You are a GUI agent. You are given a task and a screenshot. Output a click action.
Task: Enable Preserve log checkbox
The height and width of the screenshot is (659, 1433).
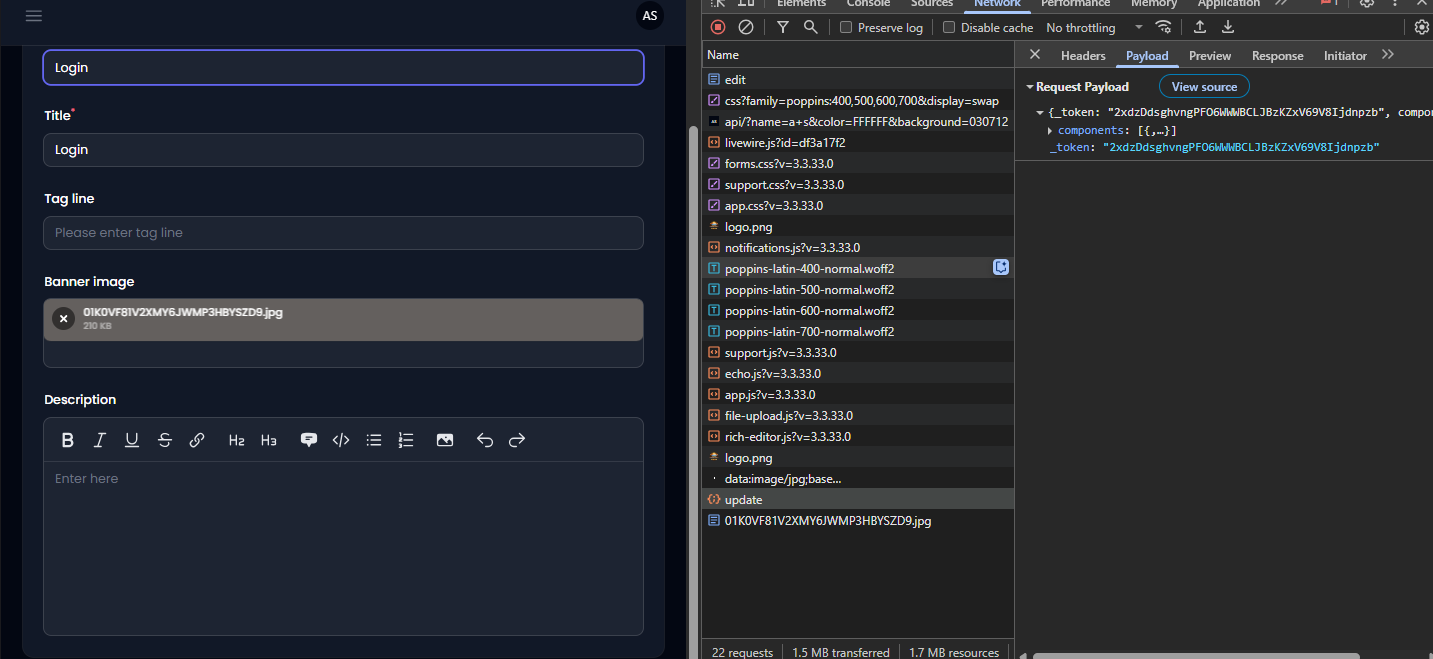(x=846, y=27)
